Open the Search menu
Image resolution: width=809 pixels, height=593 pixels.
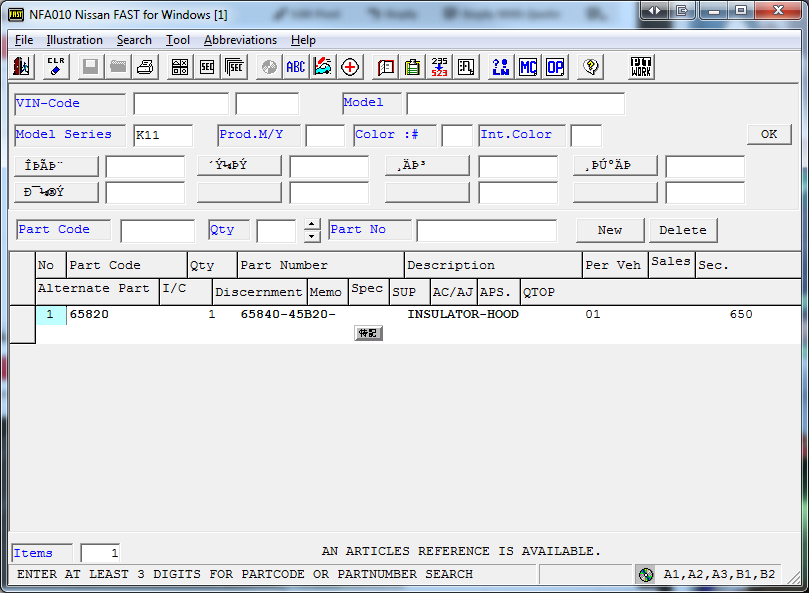134,40
